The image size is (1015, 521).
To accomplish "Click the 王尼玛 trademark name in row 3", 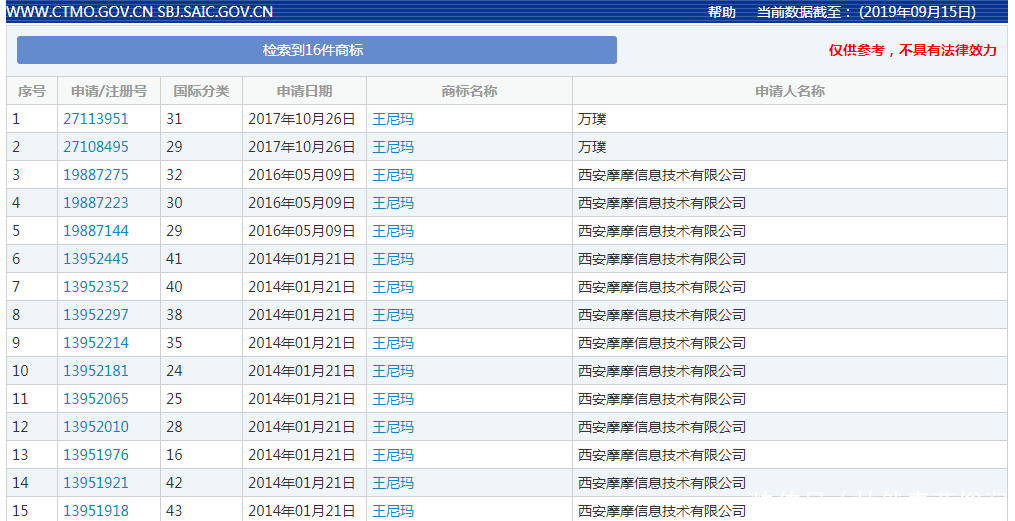I will 393,175.
